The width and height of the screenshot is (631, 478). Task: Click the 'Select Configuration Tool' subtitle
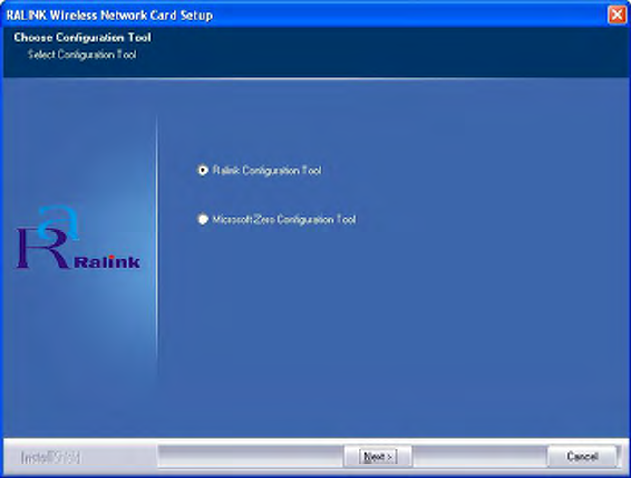[82, 55]
